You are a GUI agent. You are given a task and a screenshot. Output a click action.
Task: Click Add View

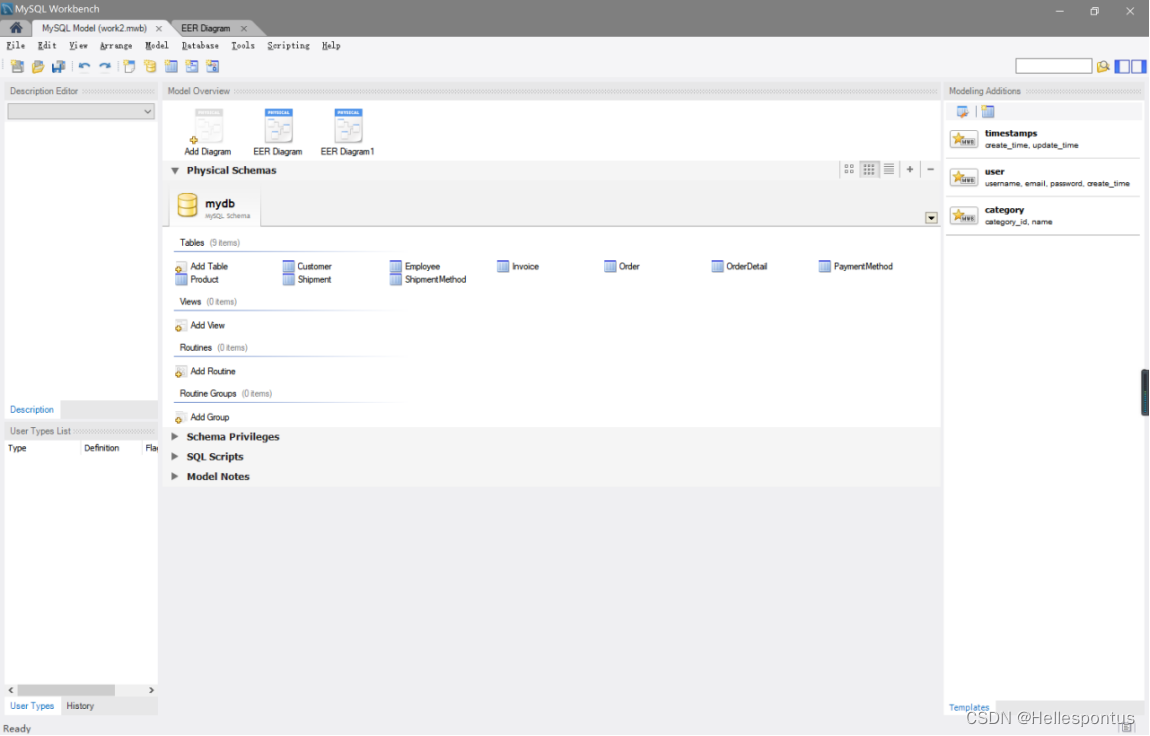point(200,325)
